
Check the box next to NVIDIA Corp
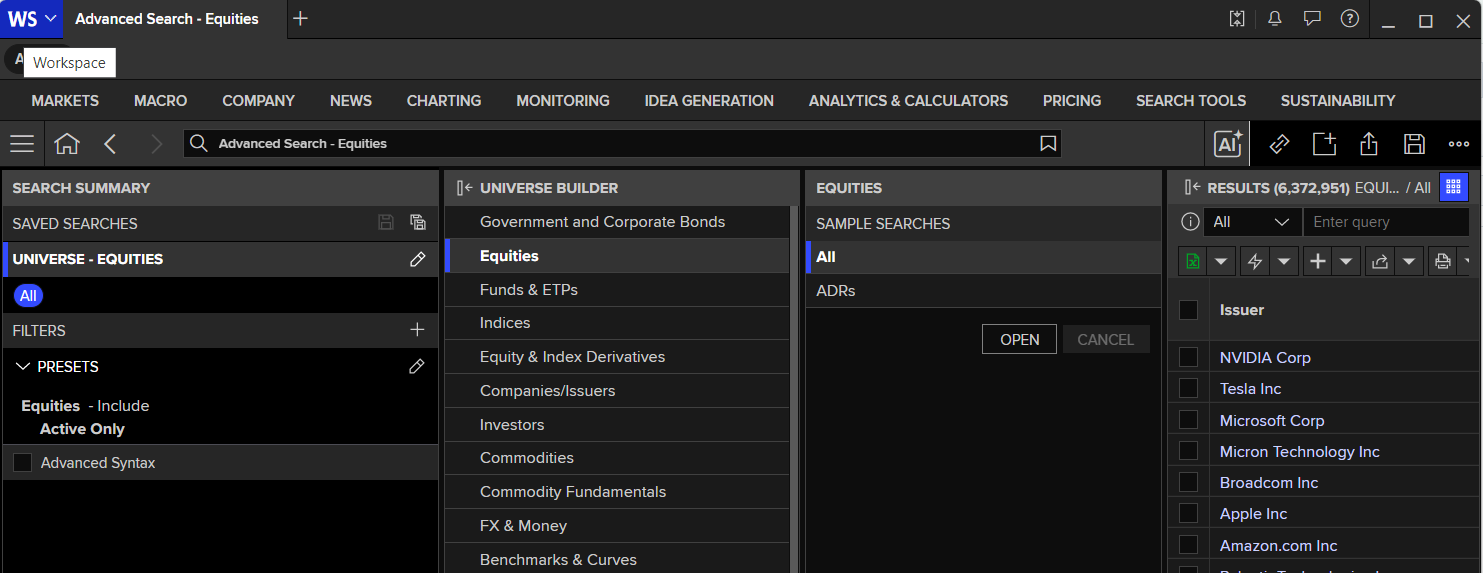(1188, 357)
